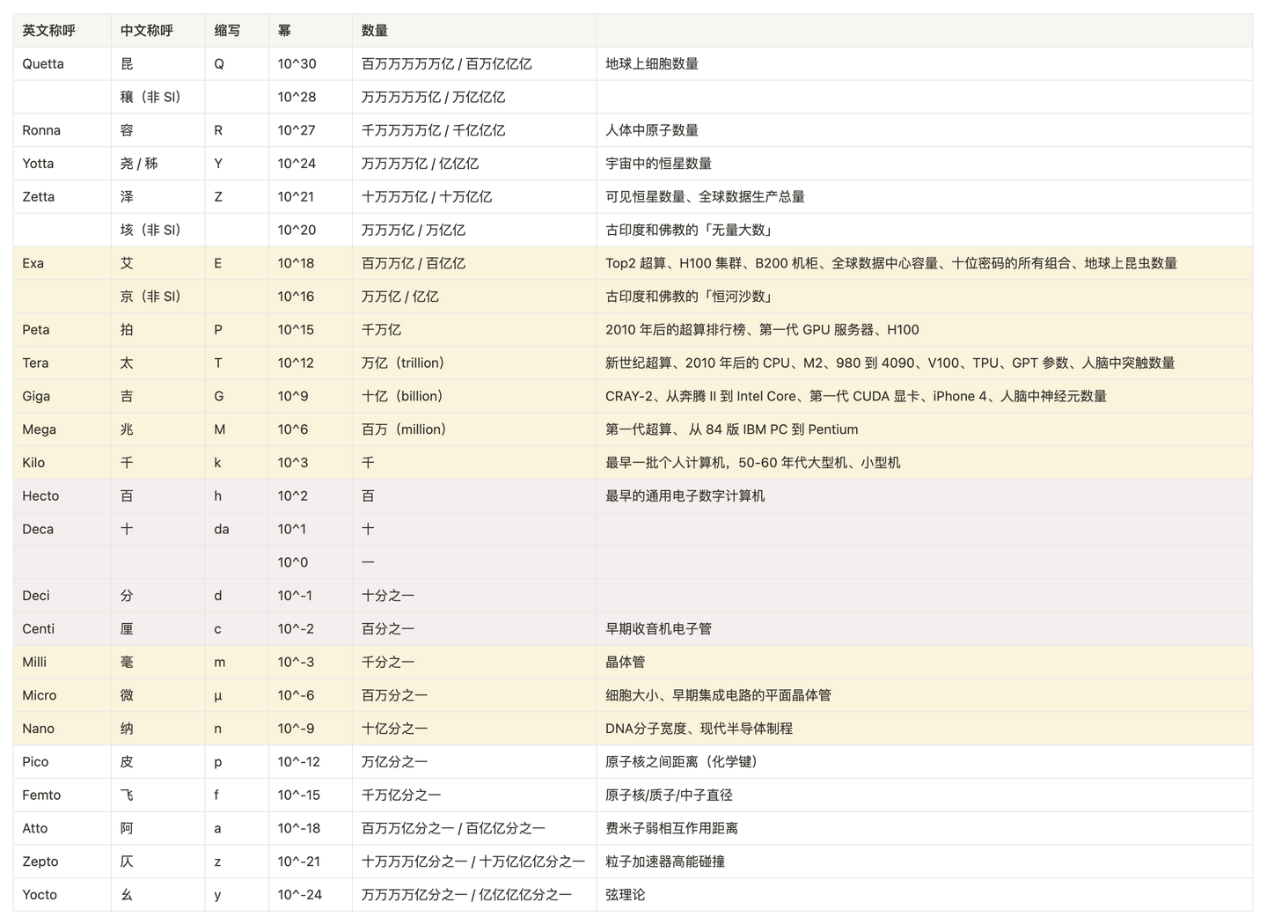Select the Peta cell

click(x=62, y=329)
